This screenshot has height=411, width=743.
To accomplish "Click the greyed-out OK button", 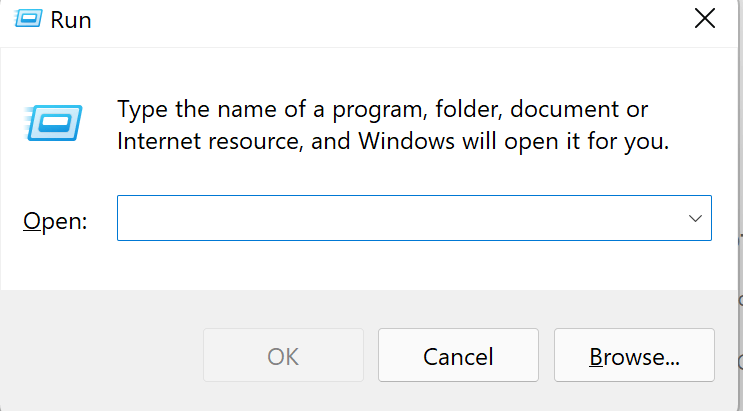I will point(283,356).
